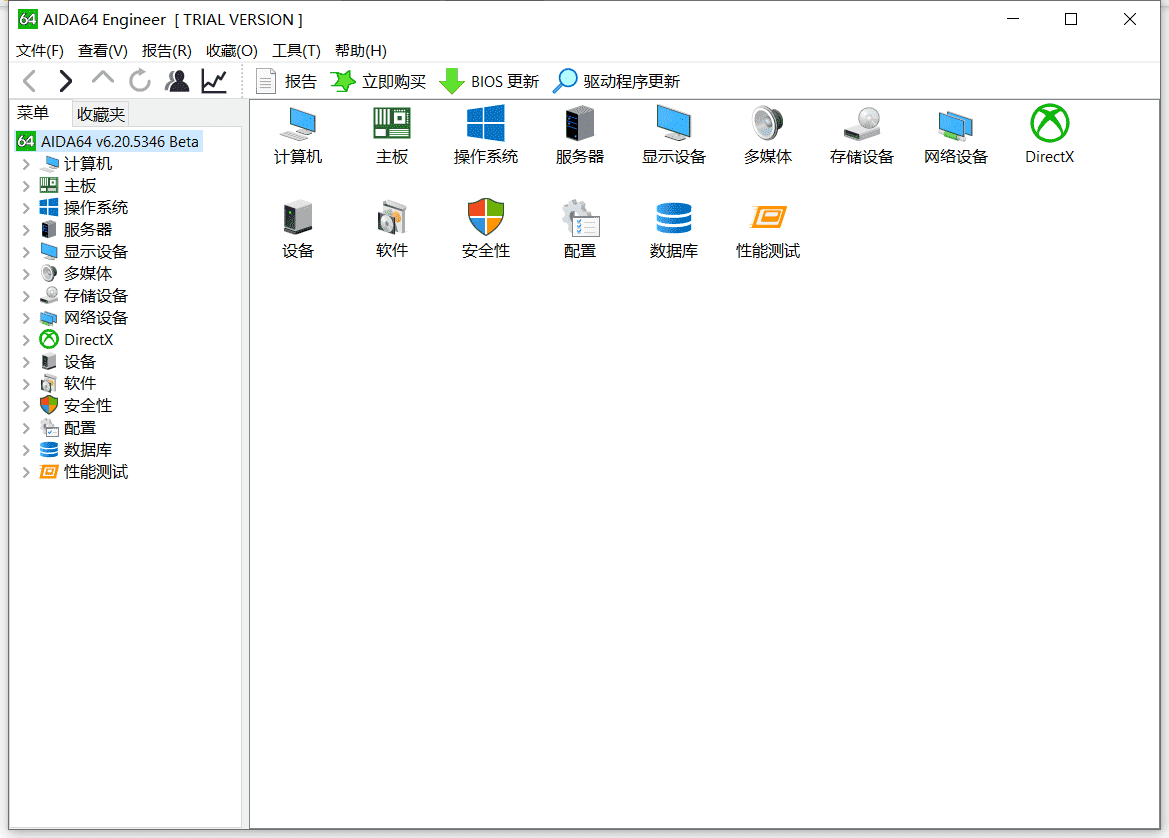Open the 设备 device icon in main pane
This screenshot has width=1169, height=838.
pyautogui.click(x=297, y=229)
